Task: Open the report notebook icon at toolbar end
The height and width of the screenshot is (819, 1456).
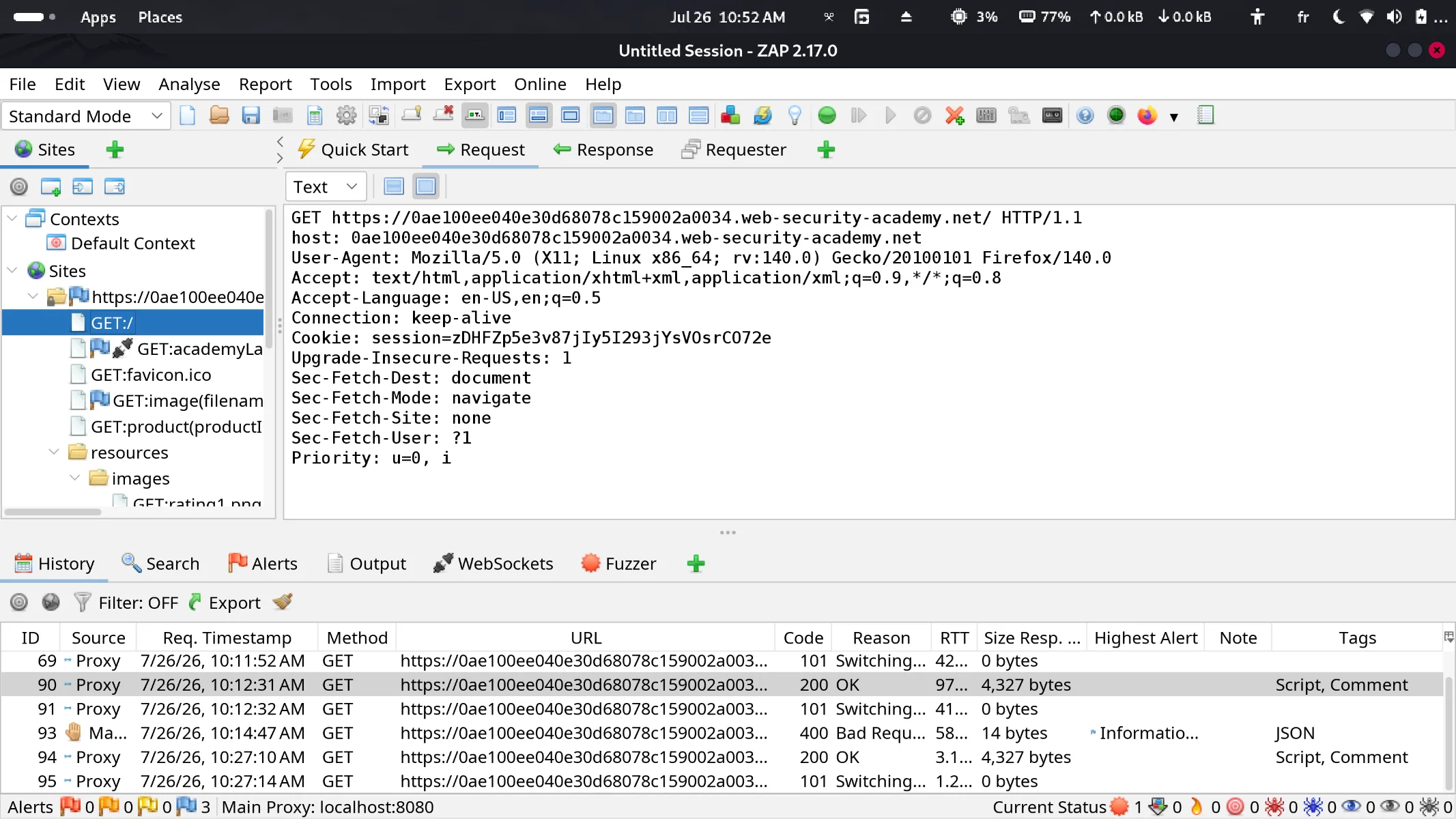Action: tap(1205, 115)
